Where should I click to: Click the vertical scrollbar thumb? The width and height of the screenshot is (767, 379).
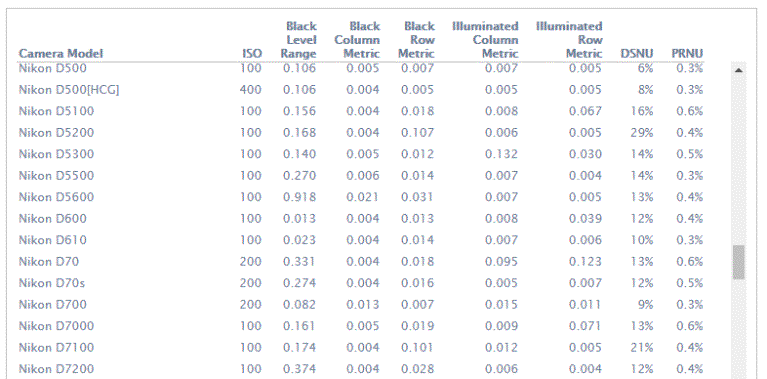click(739, 263)
